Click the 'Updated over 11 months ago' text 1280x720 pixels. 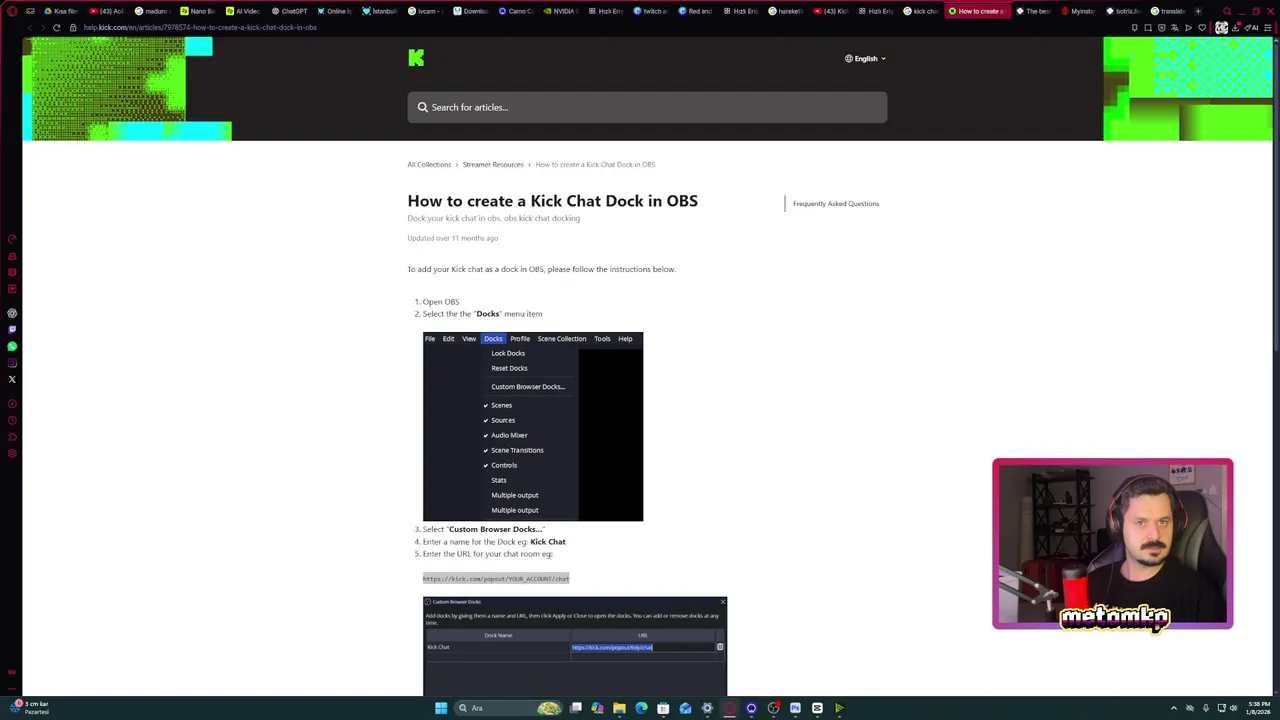tap(452, 238)
